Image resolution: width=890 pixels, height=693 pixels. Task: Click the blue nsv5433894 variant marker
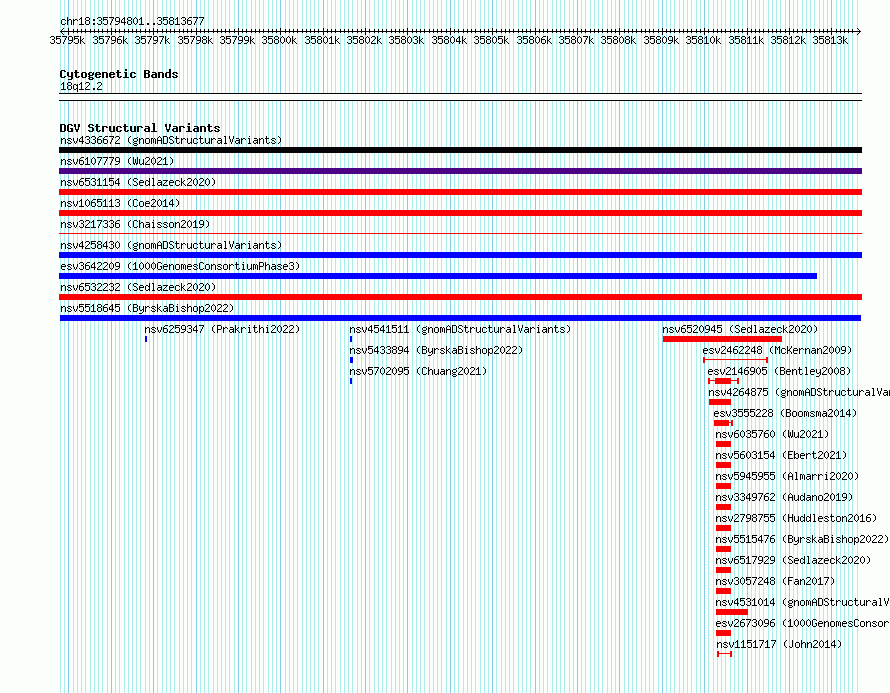tap(351, 360)
